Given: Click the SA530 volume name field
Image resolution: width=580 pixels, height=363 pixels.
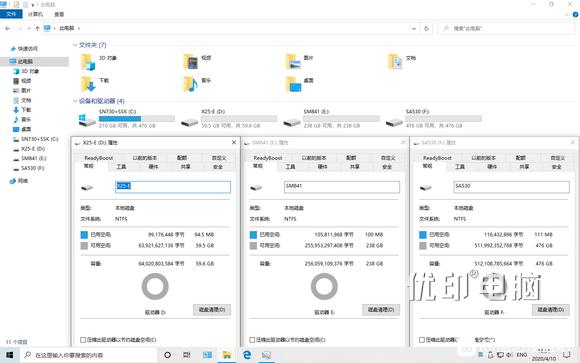Looking at the screenshot, I should [x=512, y=187].
